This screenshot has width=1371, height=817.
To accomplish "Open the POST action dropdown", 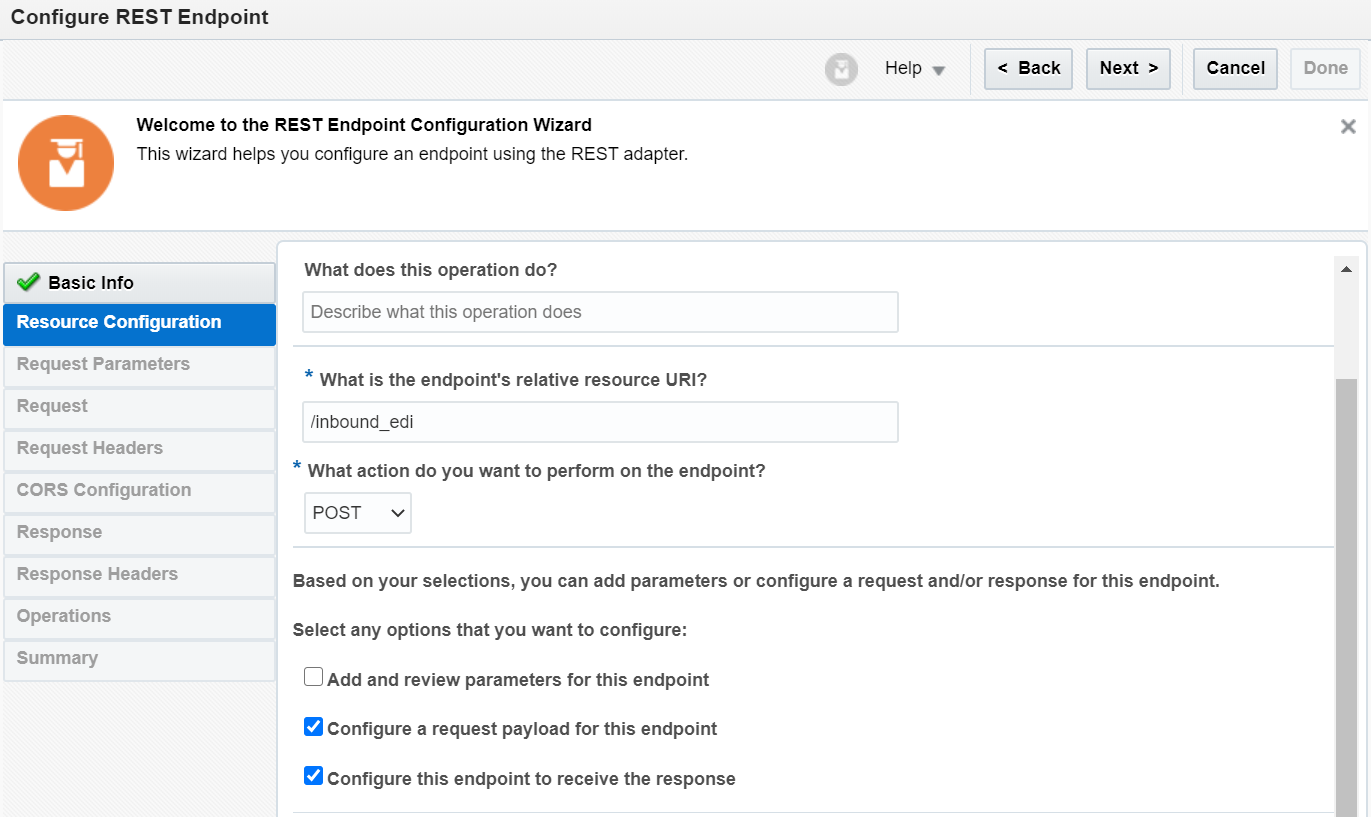I will (x=357, y=513).
